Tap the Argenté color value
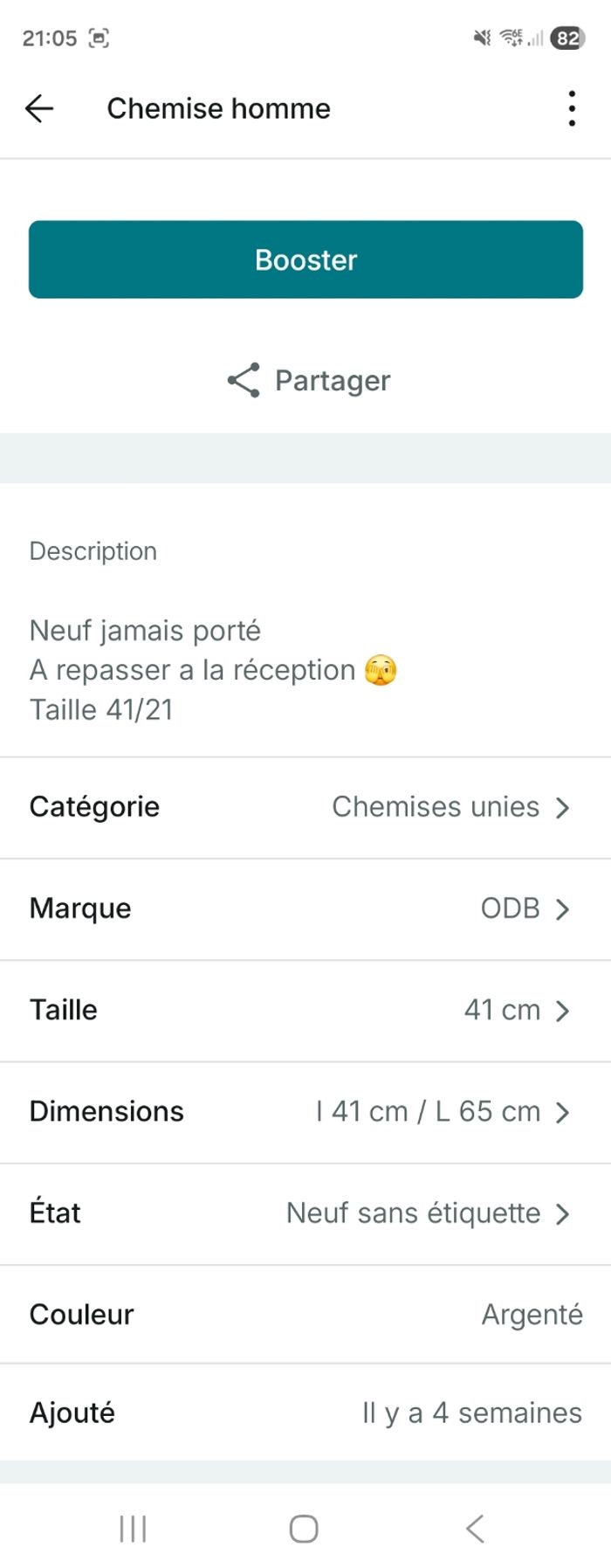 coord(532,1315)
